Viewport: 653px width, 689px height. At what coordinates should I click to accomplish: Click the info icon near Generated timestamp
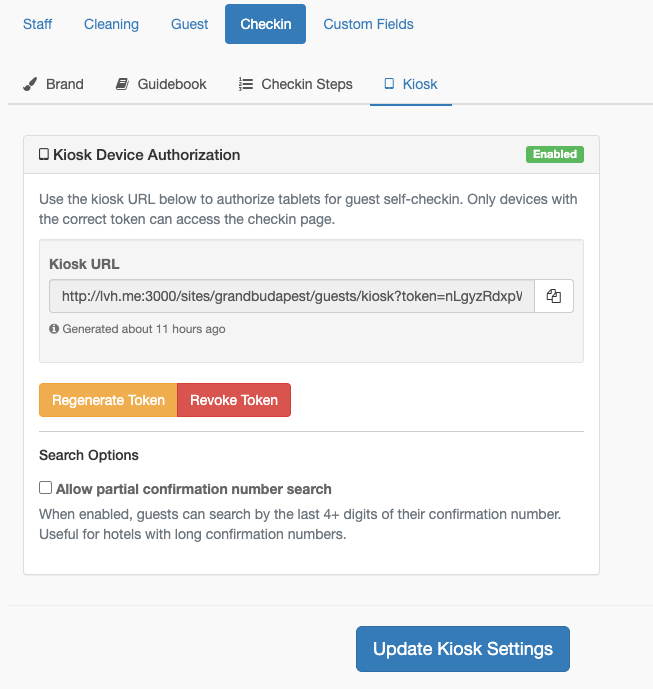pos(54,329)
